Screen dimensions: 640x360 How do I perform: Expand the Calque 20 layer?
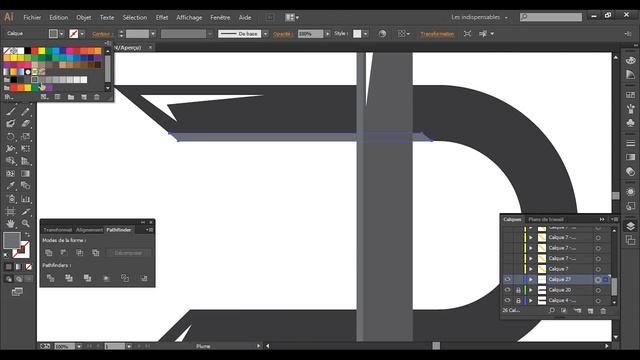(531, 290)
